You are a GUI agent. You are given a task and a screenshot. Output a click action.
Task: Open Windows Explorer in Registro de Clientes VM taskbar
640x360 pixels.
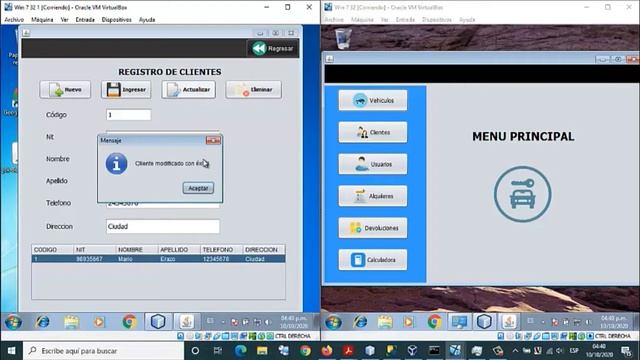click(x=71, y=322)
